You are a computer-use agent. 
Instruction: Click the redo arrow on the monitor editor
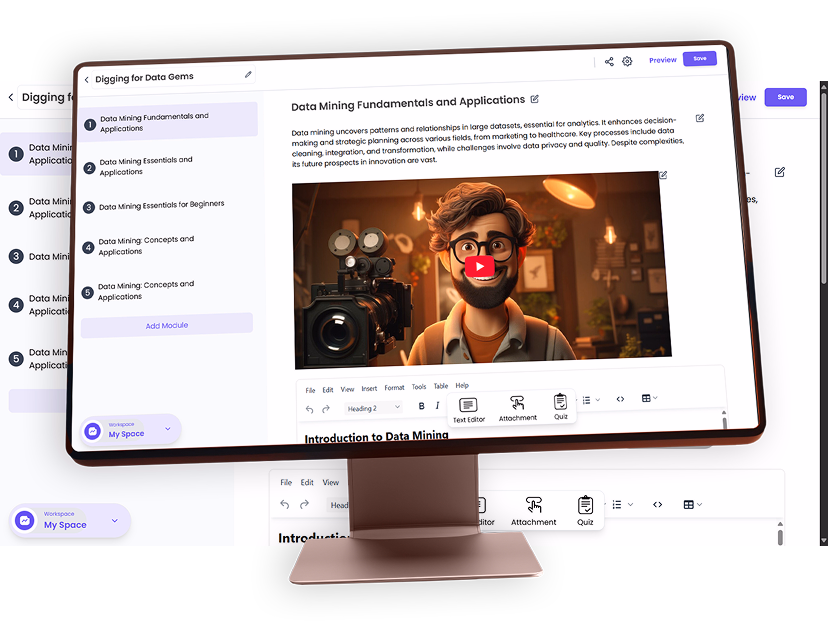(x=326, y=409)
